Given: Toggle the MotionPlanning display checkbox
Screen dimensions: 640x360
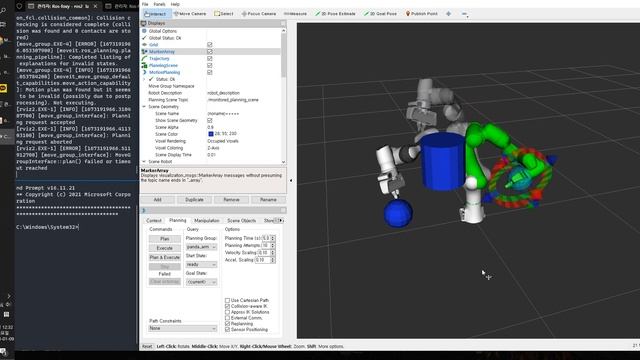Looking at the screenshot, I should 210,72.
